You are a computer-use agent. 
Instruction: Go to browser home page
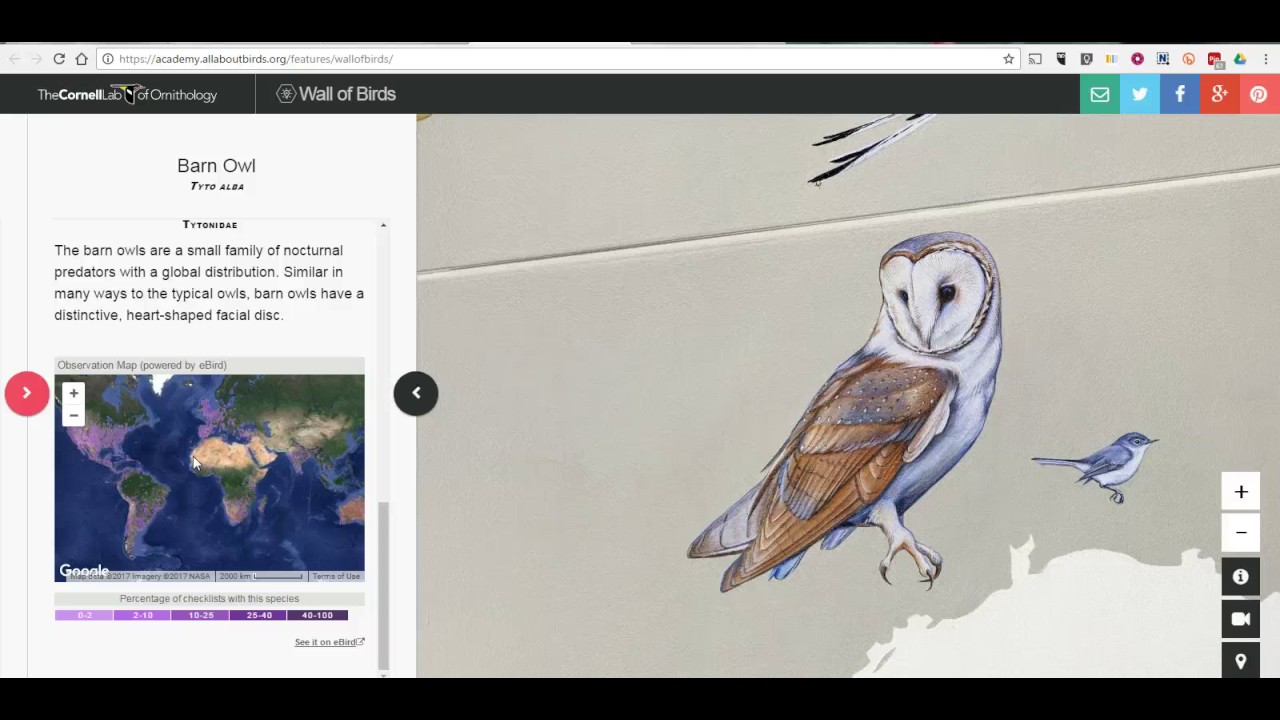pos(81,59)
